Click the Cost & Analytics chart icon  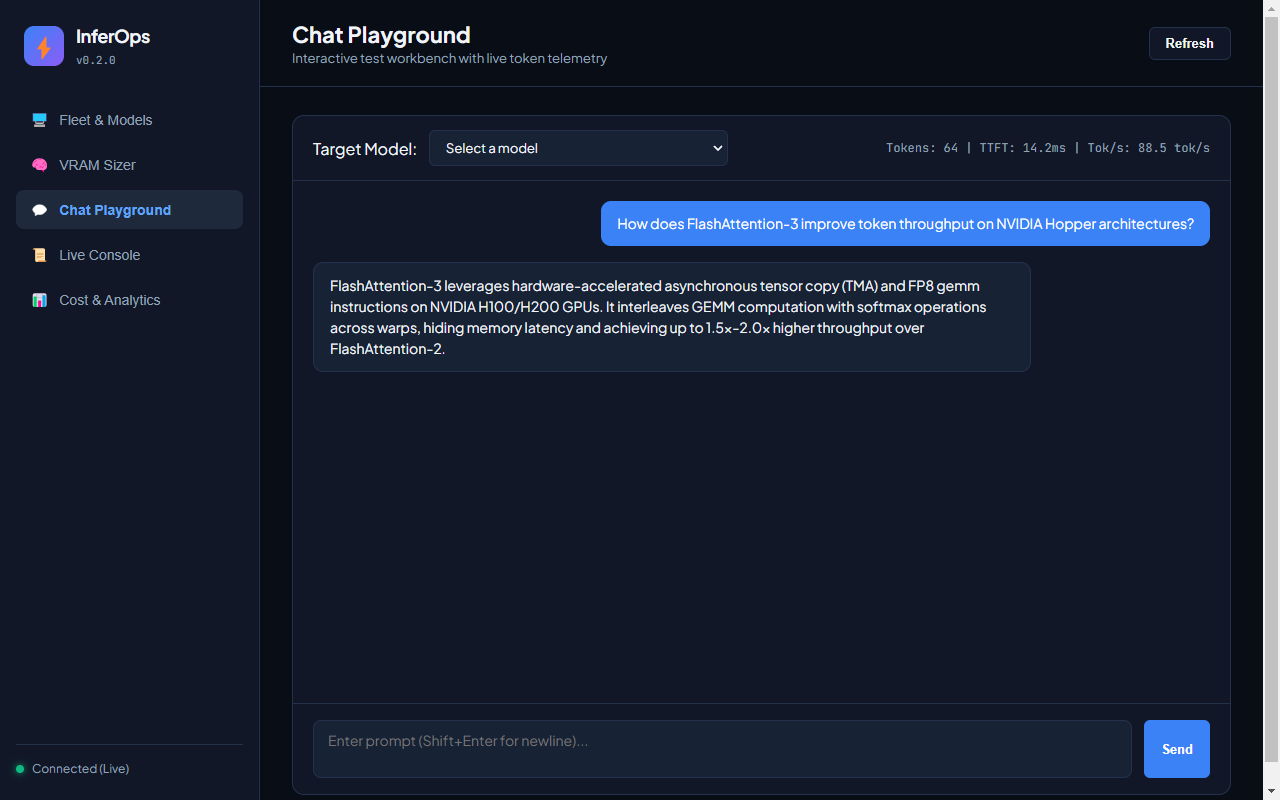[40, 300]
